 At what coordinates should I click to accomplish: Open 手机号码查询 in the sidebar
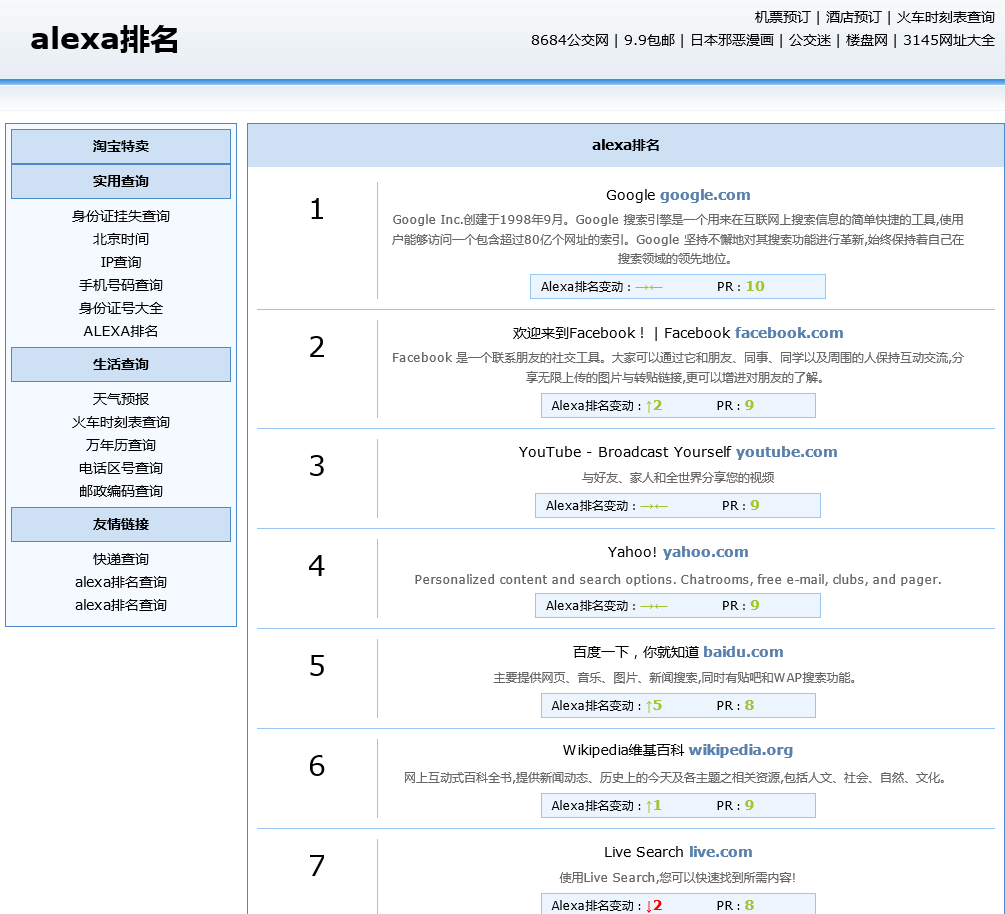tap(120, 285)
